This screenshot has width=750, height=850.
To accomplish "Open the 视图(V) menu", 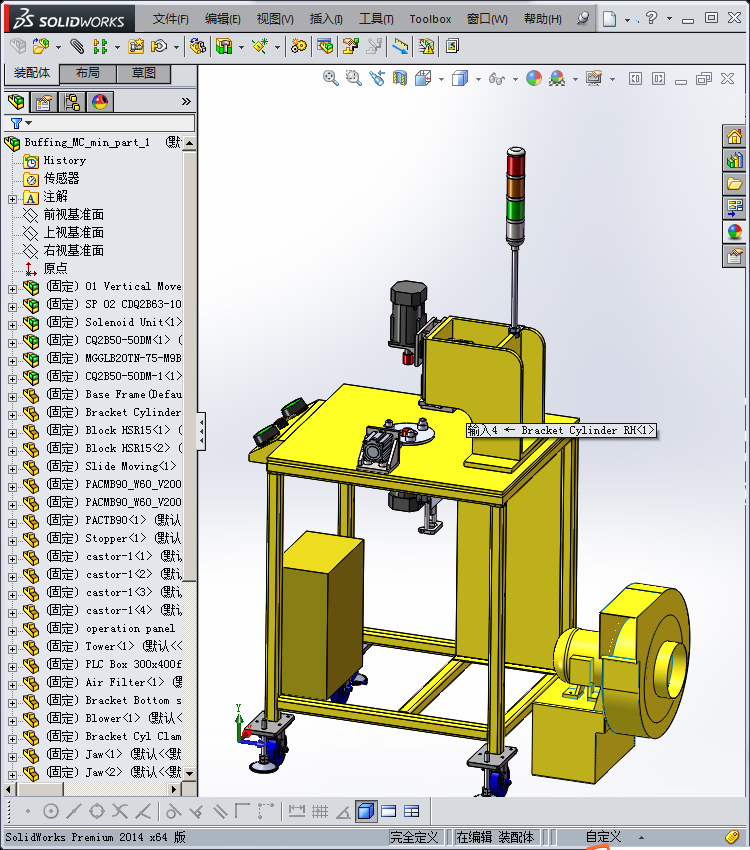I will [x=275, y=19].
